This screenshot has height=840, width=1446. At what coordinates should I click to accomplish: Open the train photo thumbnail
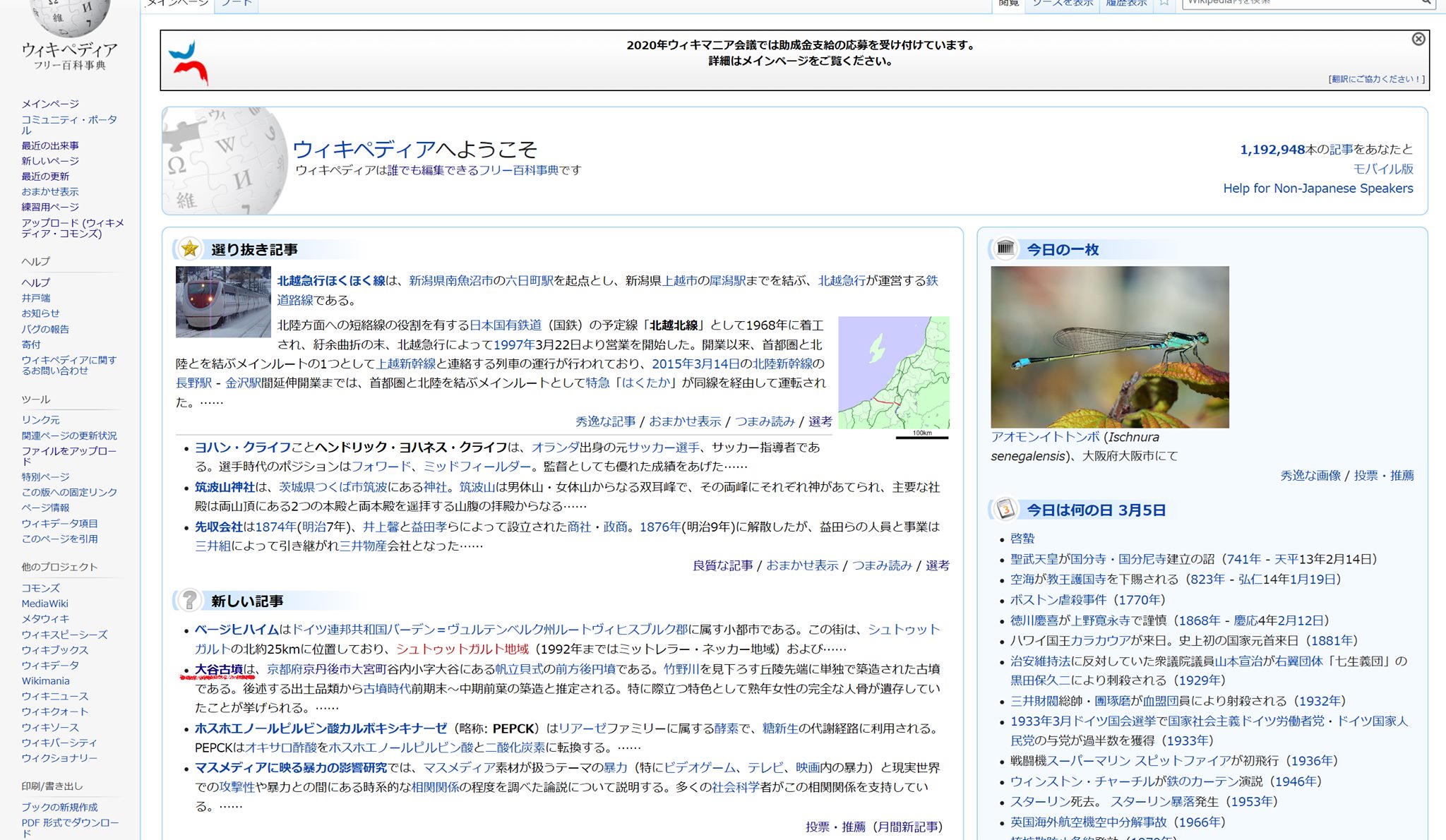click(x=223, y=301)
